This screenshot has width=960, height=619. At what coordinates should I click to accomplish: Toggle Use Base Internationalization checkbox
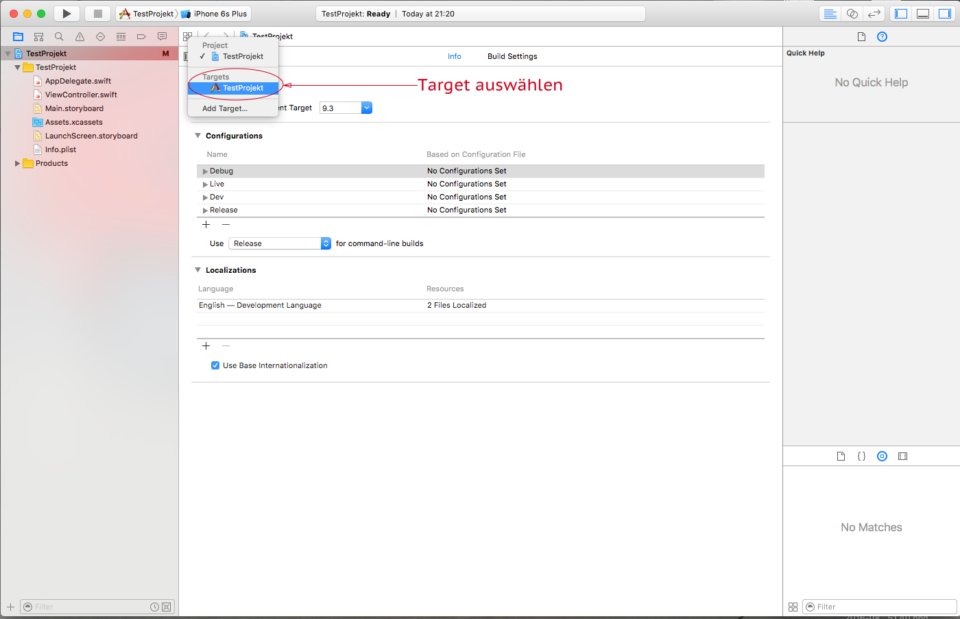click(x=215, y=366)
